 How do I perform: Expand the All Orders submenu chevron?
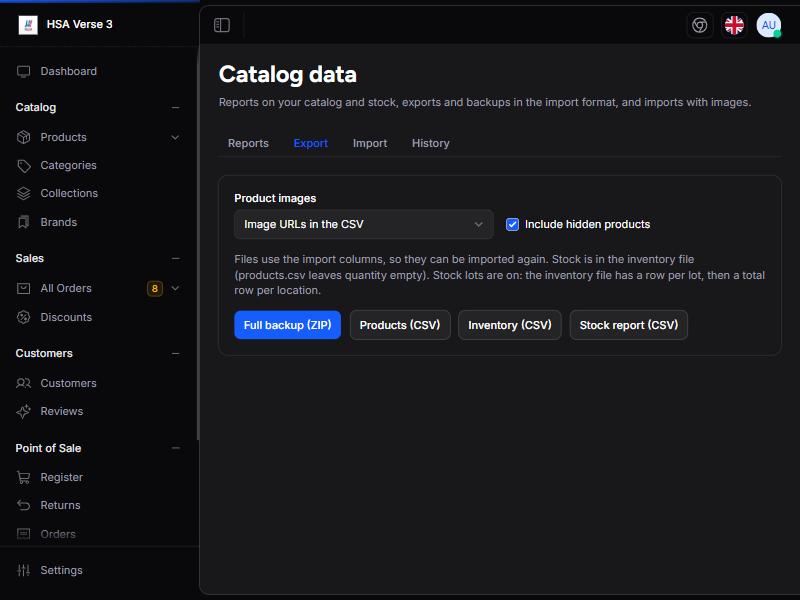click(175, 288)
